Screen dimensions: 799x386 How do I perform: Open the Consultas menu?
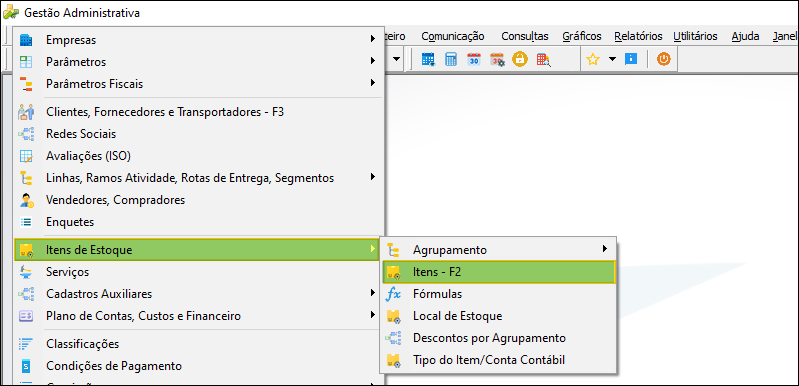525,37
